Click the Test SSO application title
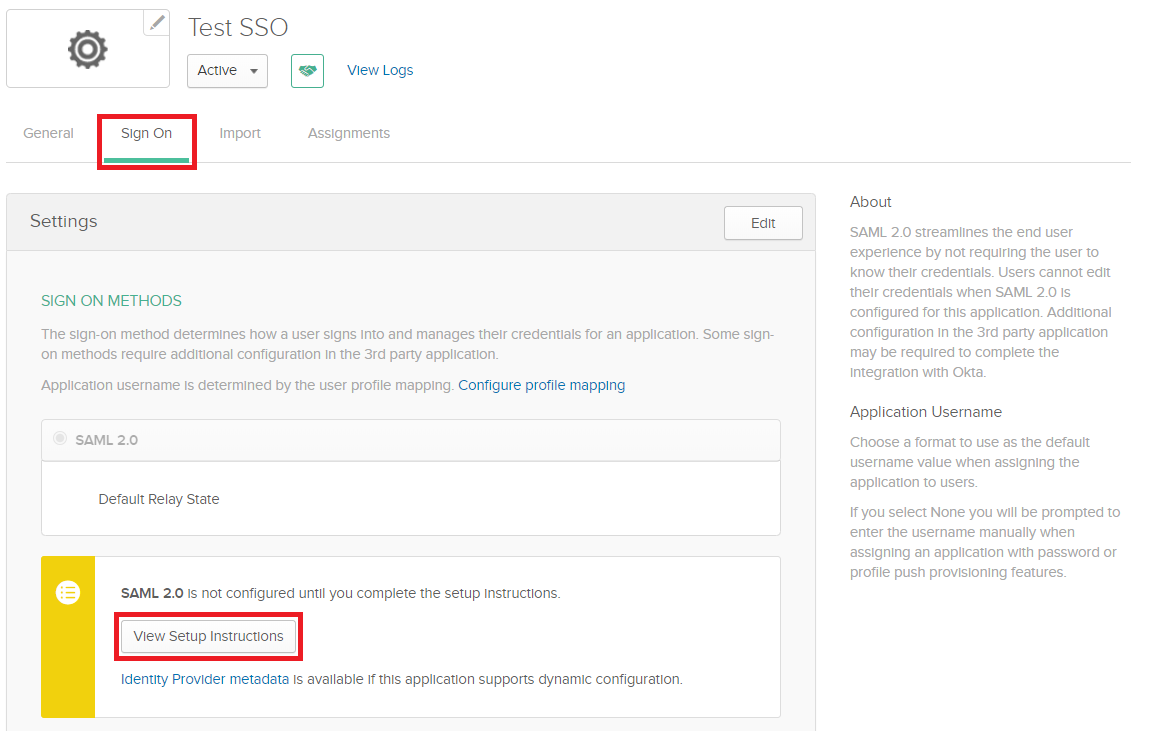Image resolution: width=1149 pixels, height=731 pixels. click(238, 28)
